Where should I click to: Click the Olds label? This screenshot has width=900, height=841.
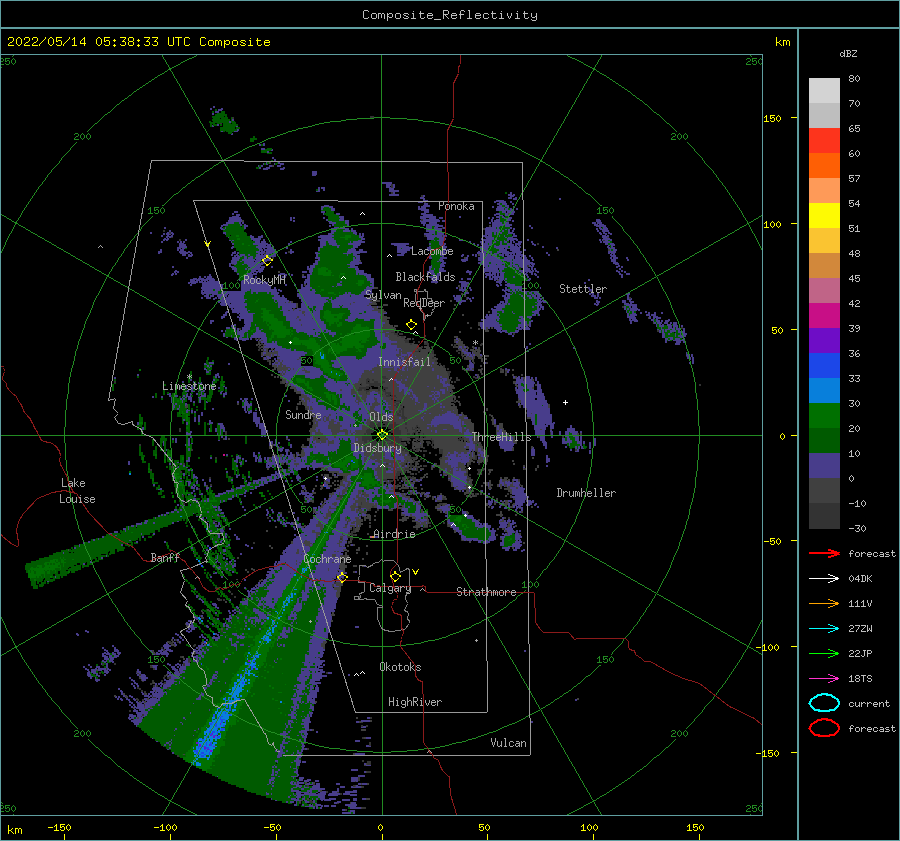(x=381, y=416)
